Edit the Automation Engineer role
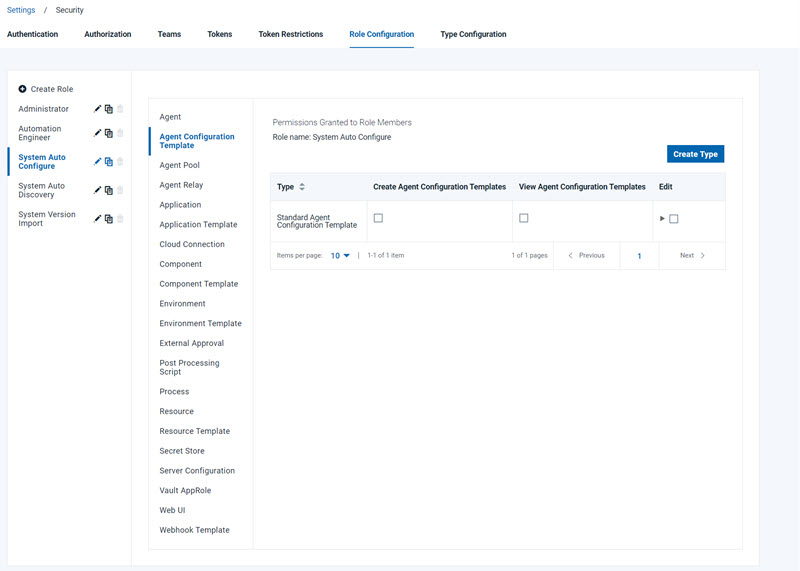The width and height of the screenshot is (800, 571). pos(98,133)
